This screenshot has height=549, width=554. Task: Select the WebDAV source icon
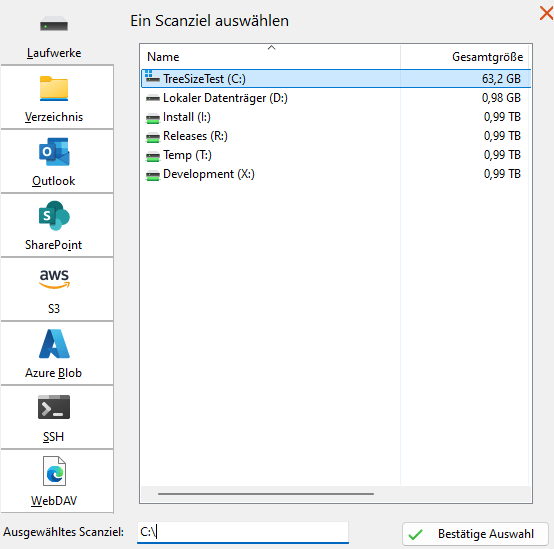[x=54, y=471]
